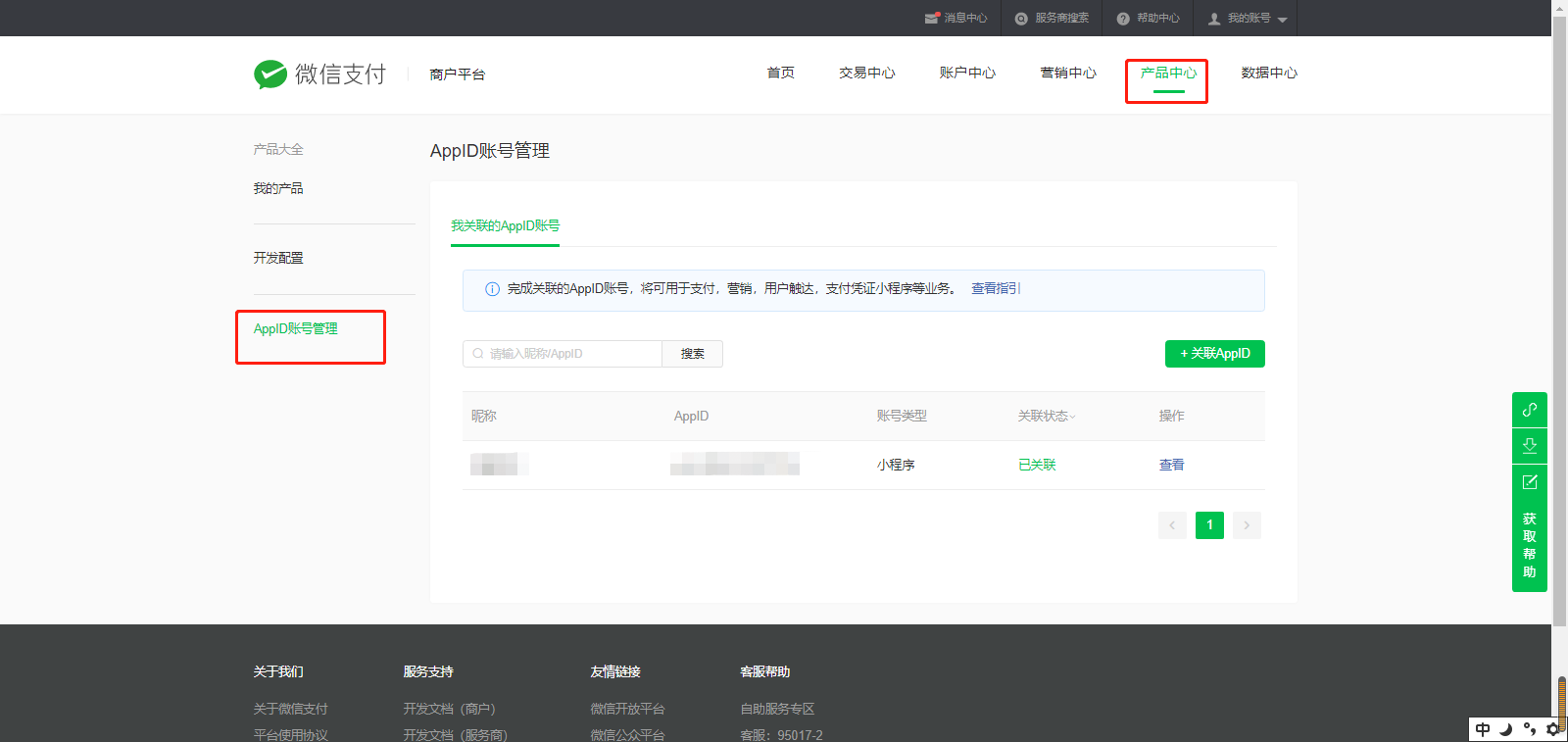Go to the previous page arrow
Image resolution: width=1568 pixels, height=742 pixels.
(x=1172, y=525)
